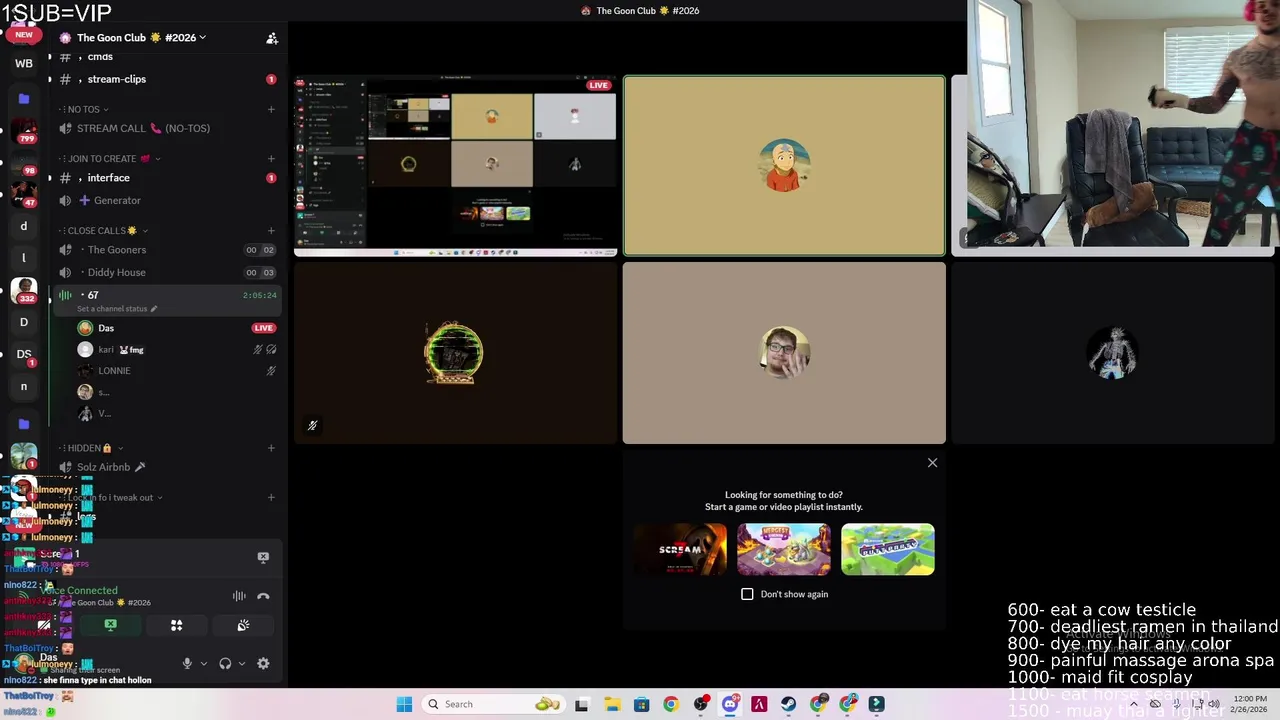The image size is (1280, 720).
Task: Open the cmds text channel
Action: 100,57
